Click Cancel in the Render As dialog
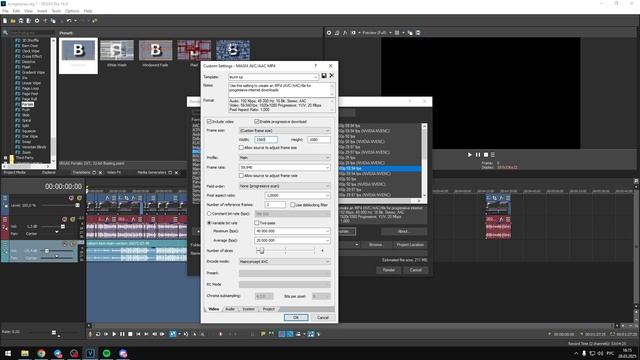 (416, 270)
